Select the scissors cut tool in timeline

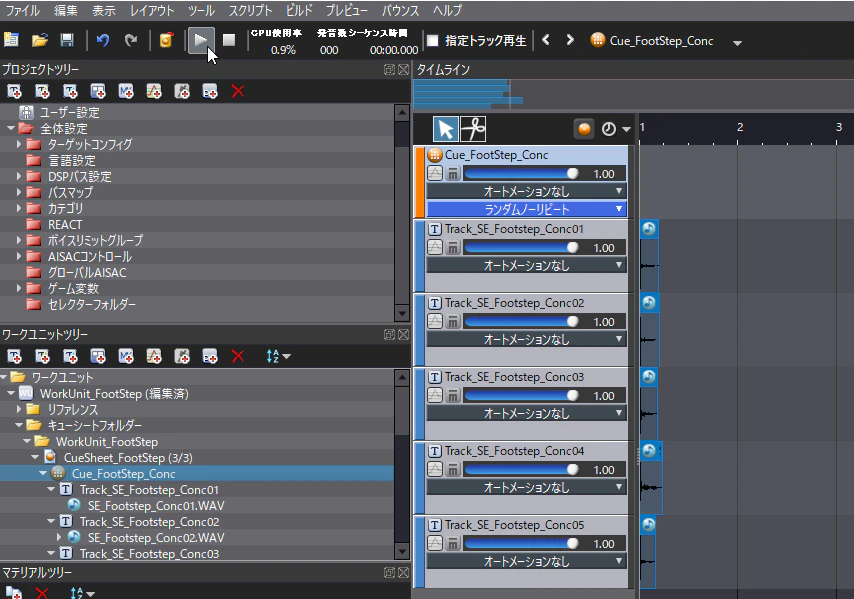[473, 129]
